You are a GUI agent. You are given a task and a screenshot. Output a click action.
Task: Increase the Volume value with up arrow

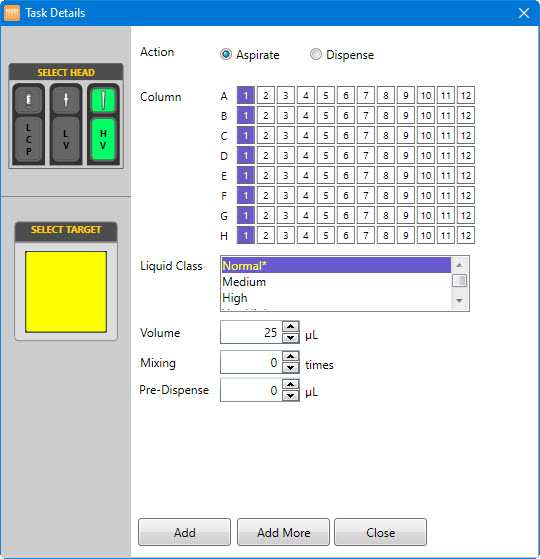(x=291, y=326)
